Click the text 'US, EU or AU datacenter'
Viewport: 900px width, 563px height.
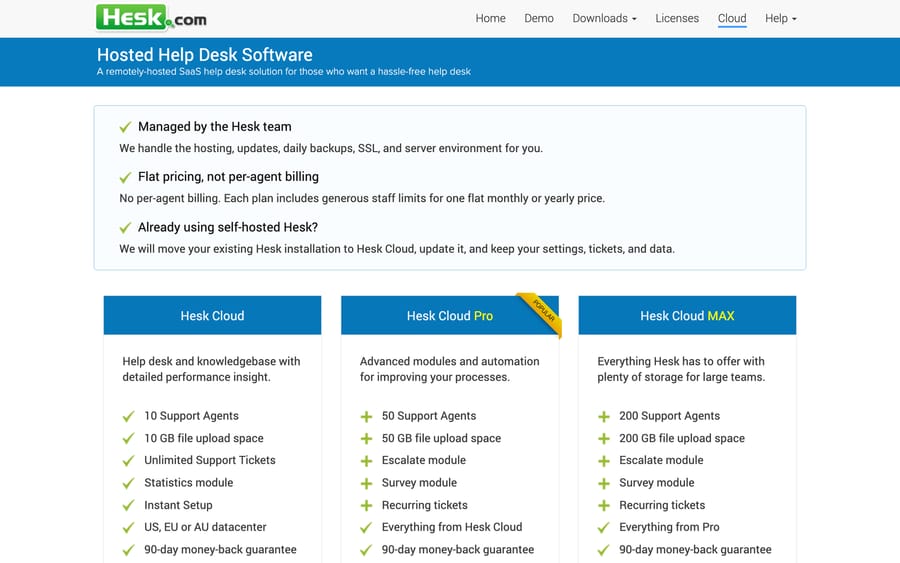(x=205, y=527)
